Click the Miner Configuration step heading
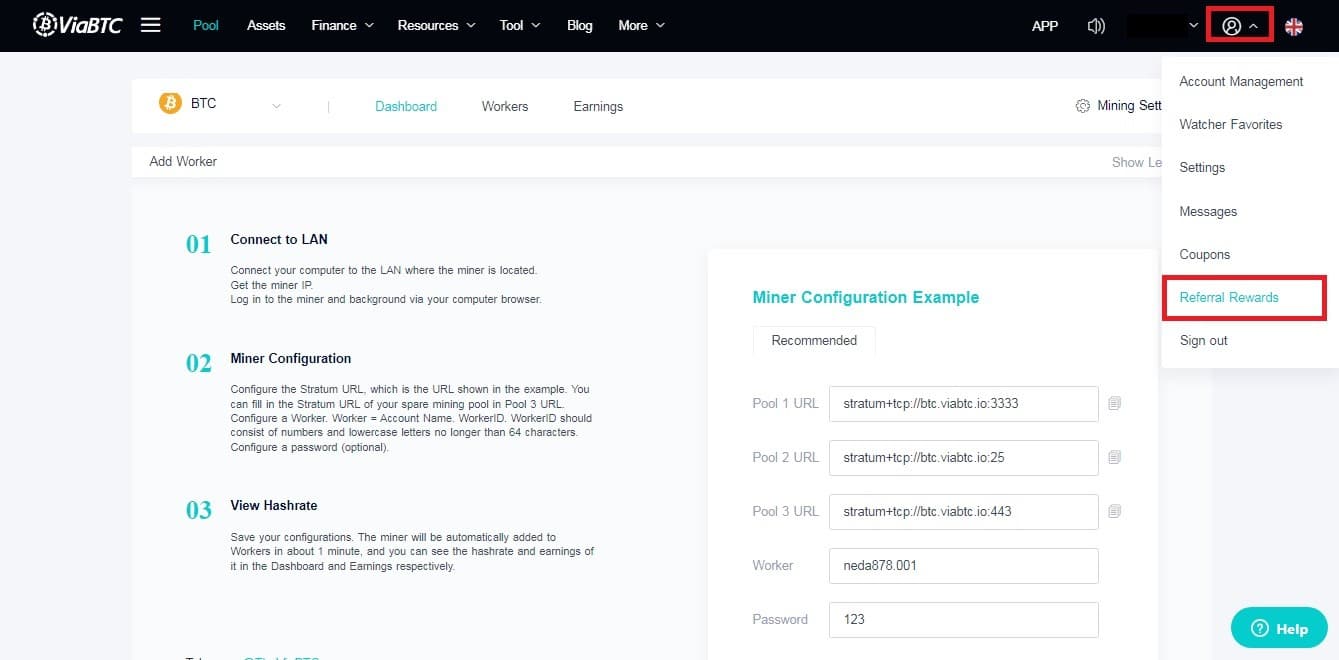Image resolution: width=1339 pixels, height=660 pixels. 291,358
